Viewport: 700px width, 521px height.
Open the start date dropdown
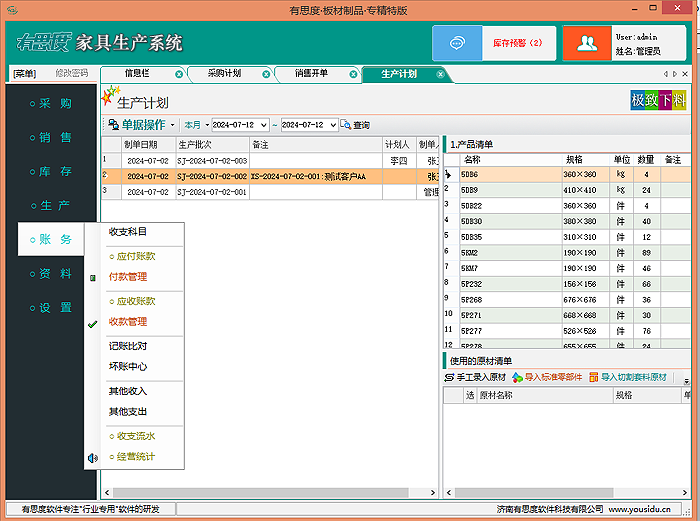(264, 125)
